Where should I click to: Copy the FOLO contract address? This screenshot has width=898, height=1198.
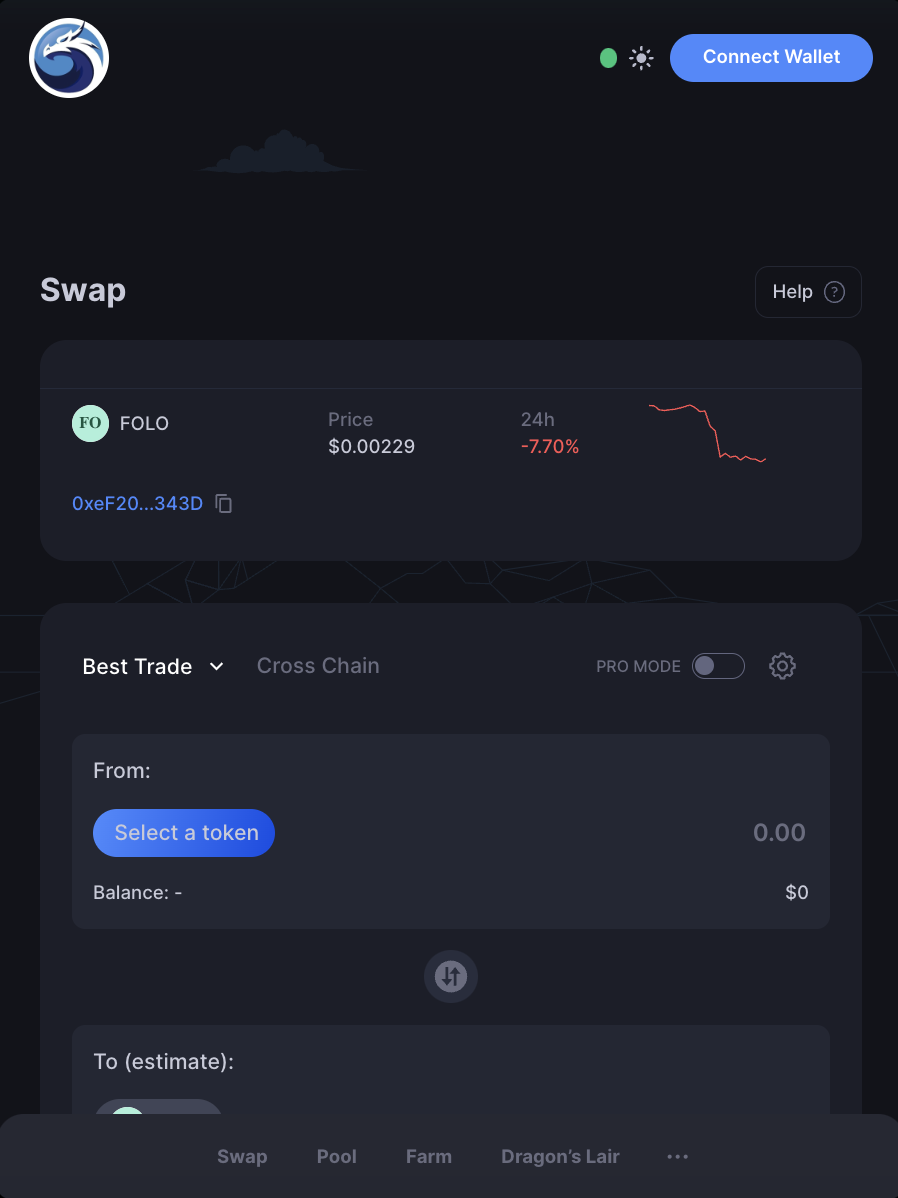(223, 503)
